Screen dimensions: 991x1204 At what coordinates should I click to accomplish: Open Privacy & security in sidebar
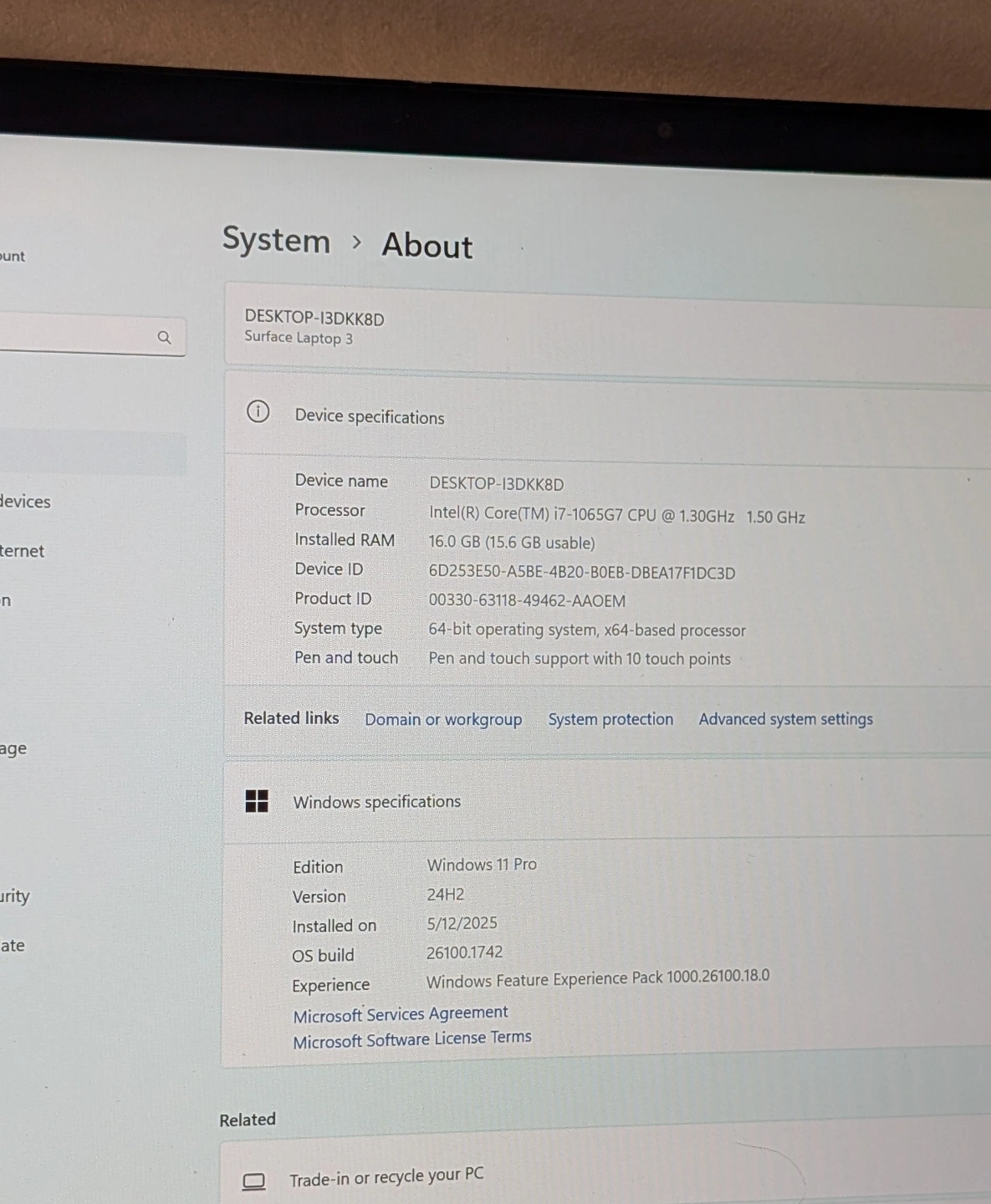pos(15,896)
